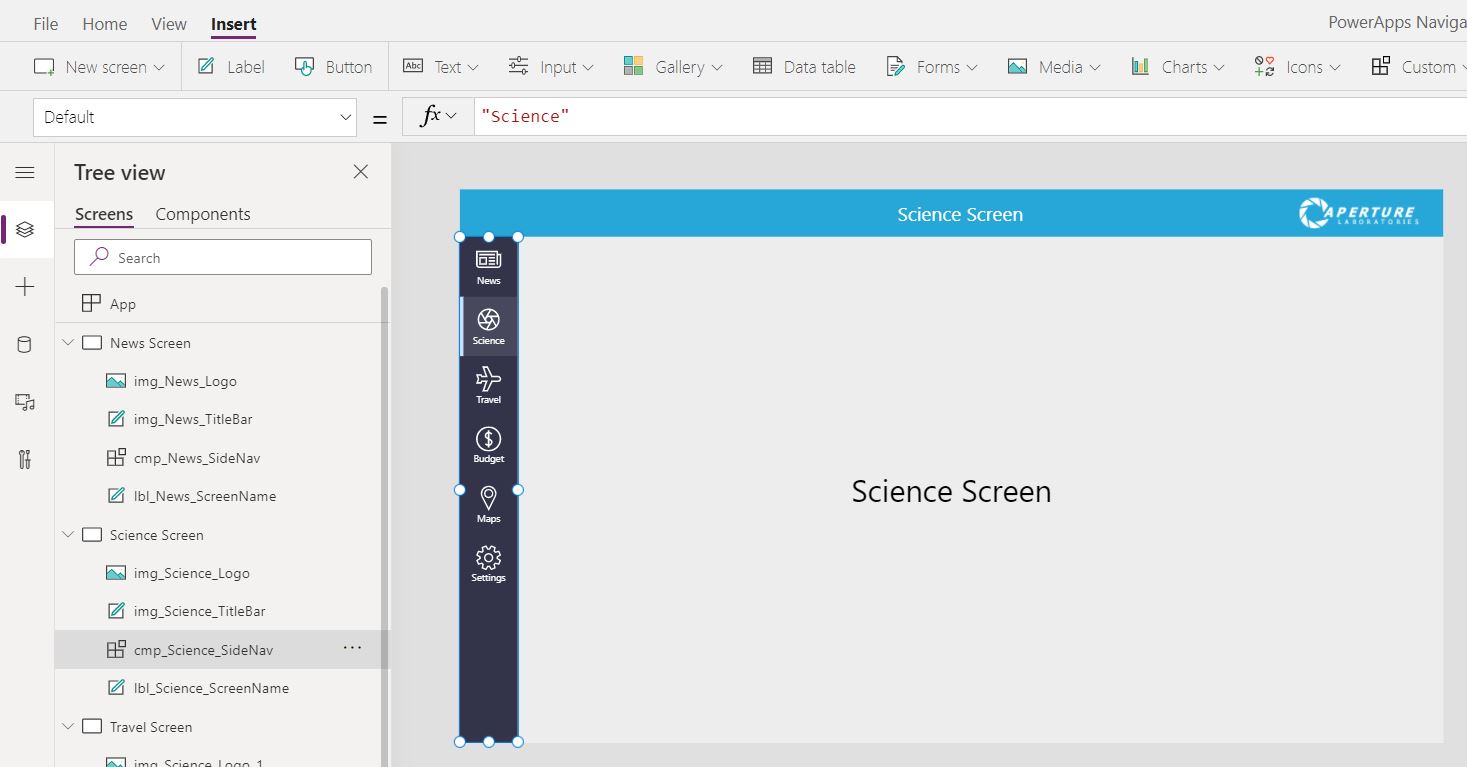Viewport: 1467px width, 767px height.
Task: Open the Advanced tools icon in left rail
Action: (x=25, y=460)
